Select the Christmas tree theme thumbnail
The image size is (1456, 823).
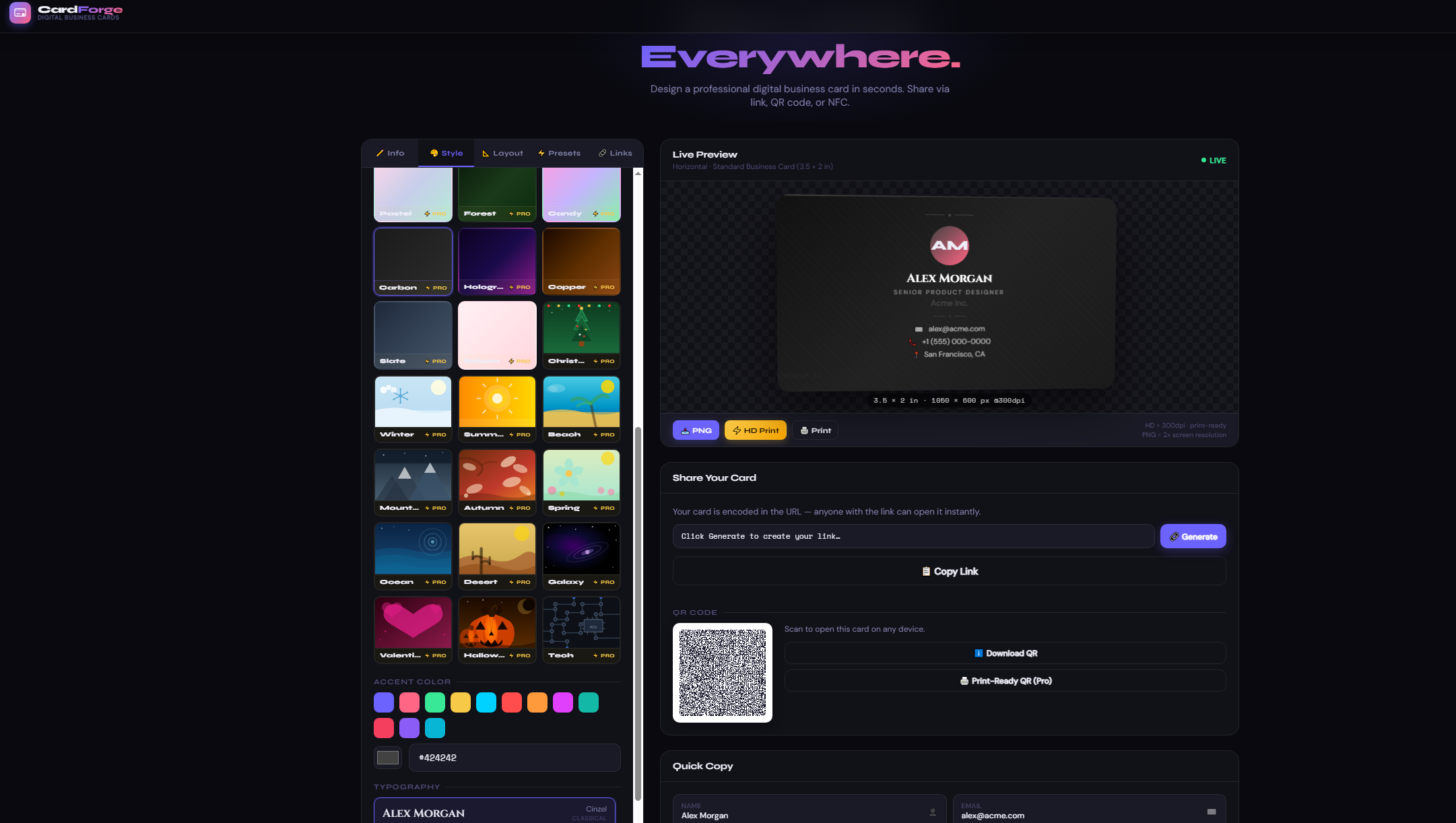click(x=581, y=335)
